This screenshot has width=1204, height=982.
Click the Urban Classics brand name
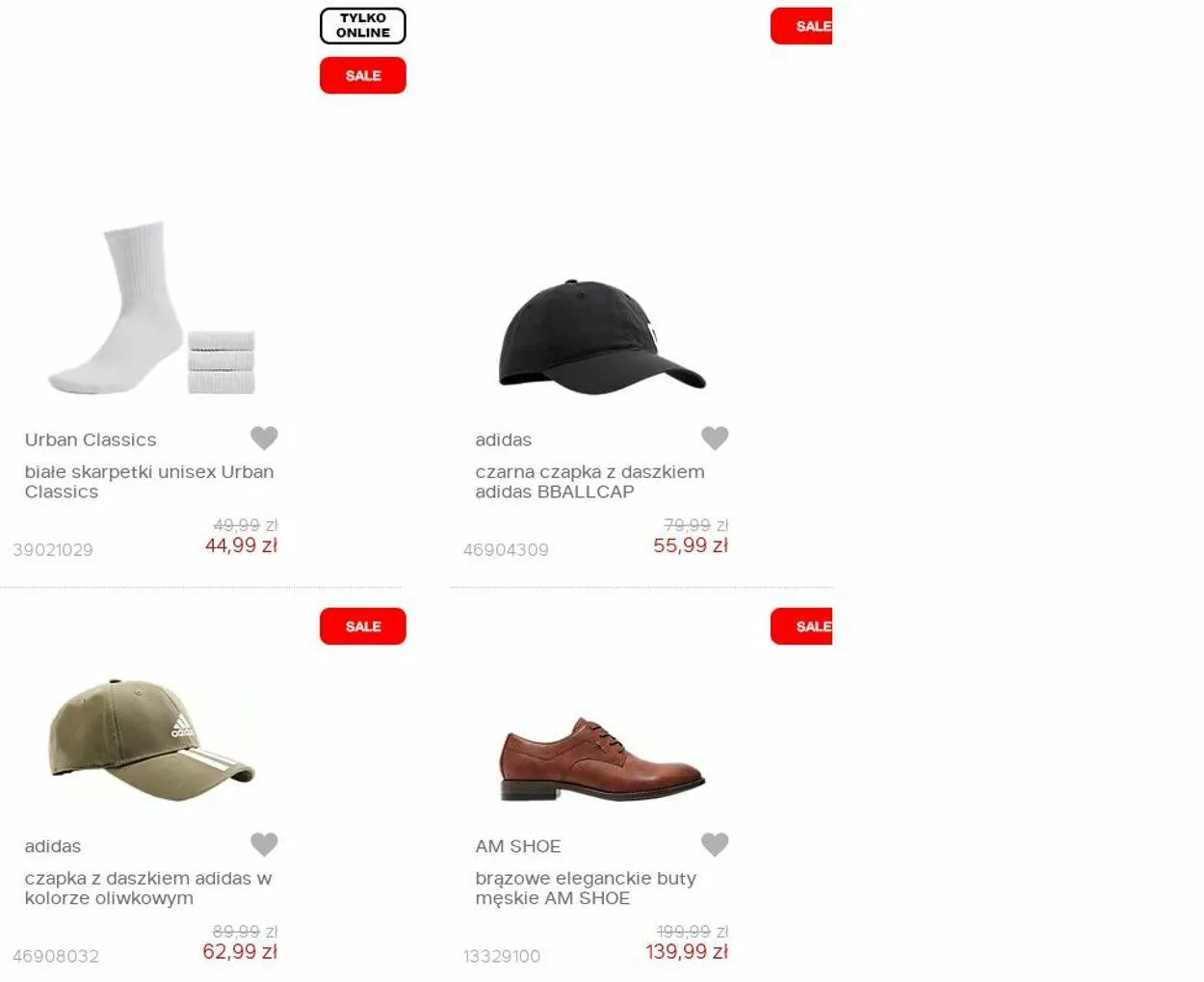(x=91, y=439)
